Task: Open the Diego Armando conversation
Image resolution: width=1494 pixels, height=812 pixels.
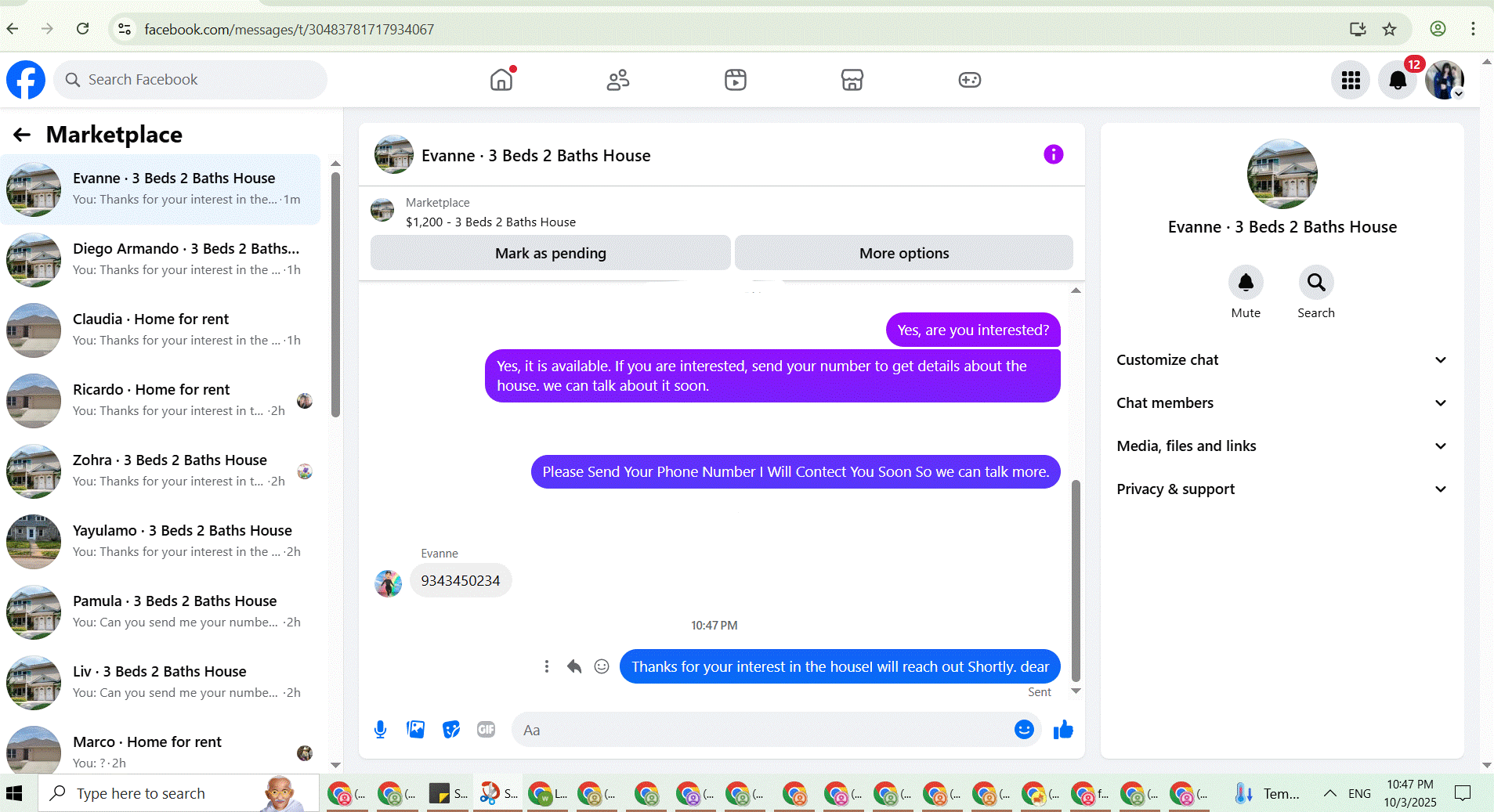Action: click(161, 260)
